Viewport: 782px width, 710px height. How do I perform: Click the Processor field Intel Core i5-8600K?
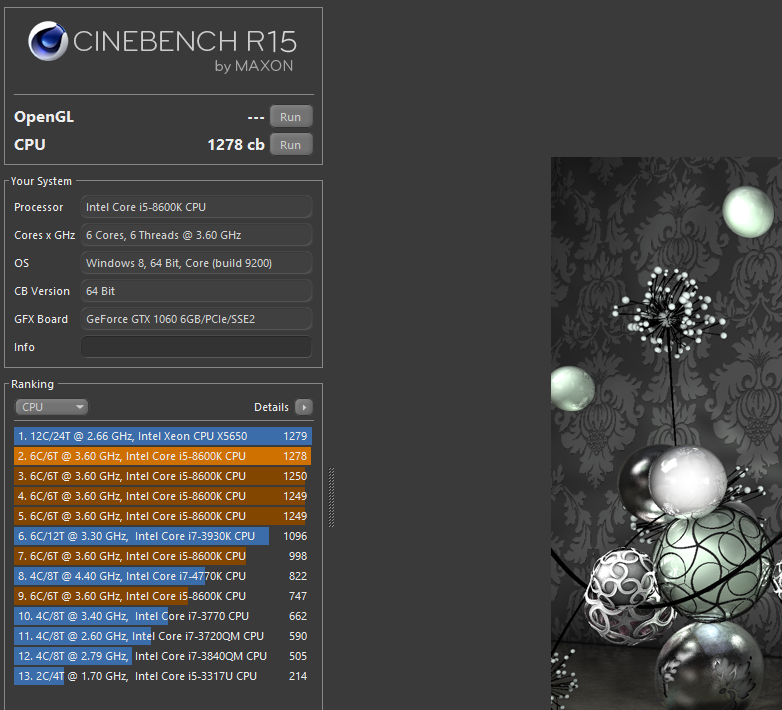point(196,207)
